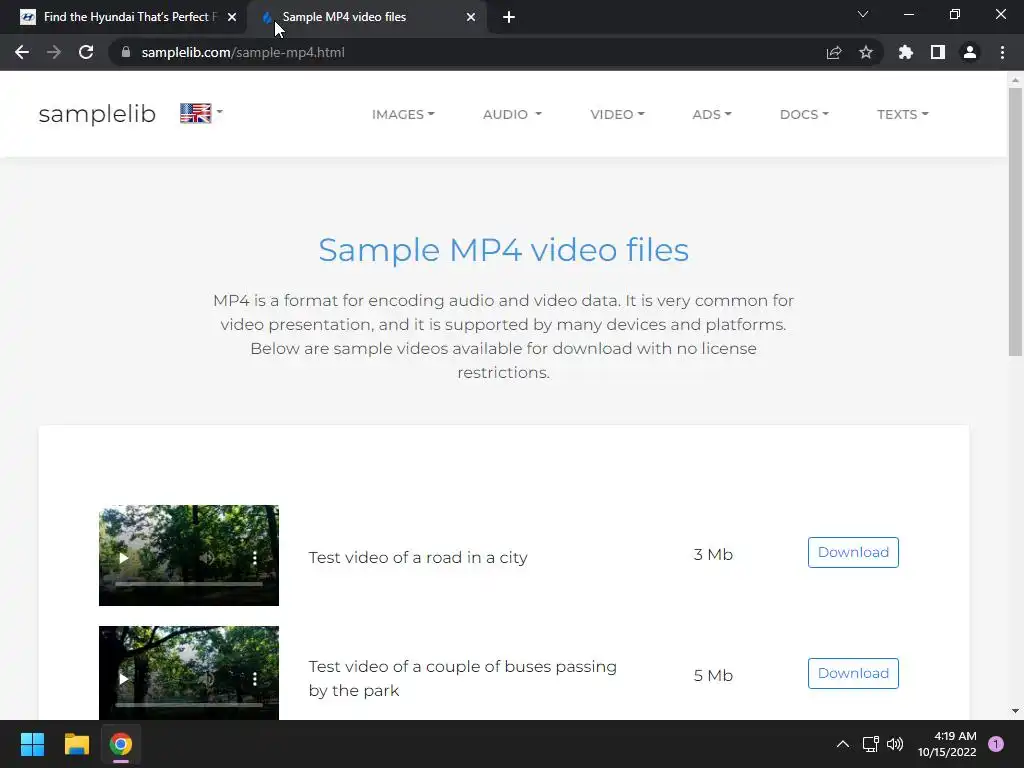Open the Chrome three-dot menu
The width and height of the screenshot is (1024, 768).
[1002, 52]
